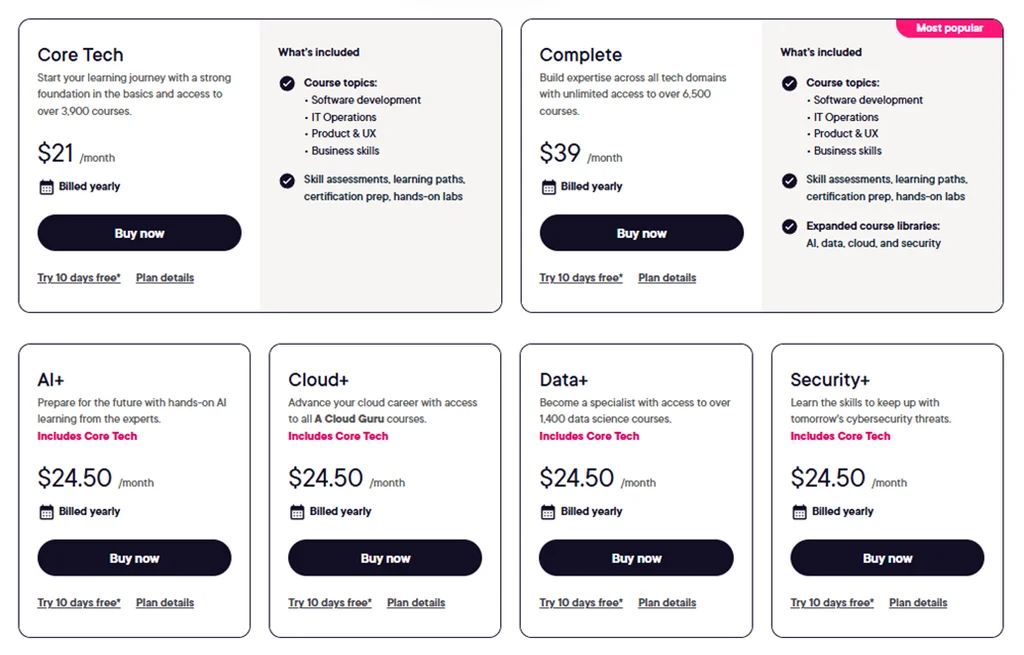1024x655 pixels.
Task: Click Course topics checkmark in Core Tech
Action: click(x=287, y=83)
